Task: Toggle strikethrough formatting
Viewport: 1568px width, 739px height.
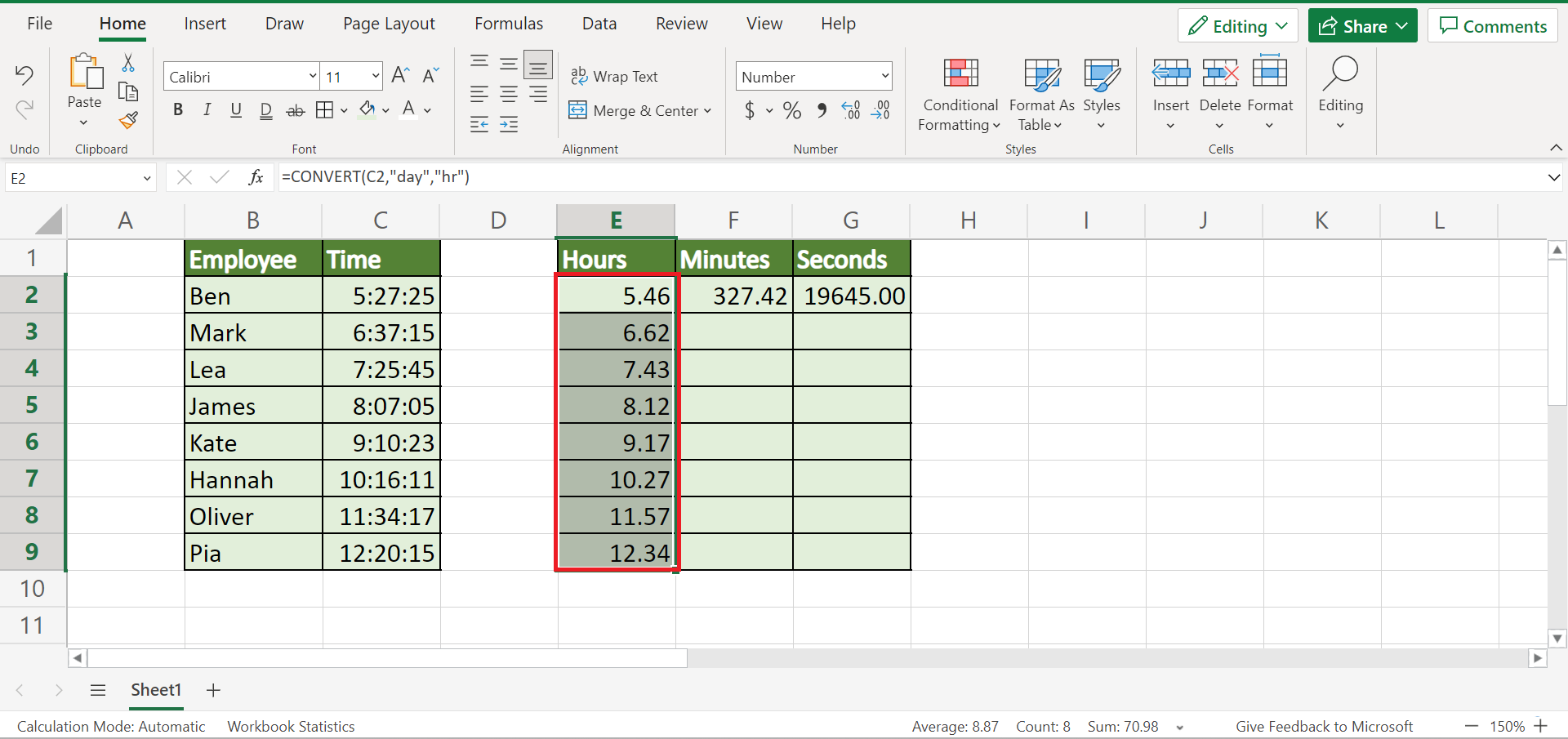Action: 295,109
